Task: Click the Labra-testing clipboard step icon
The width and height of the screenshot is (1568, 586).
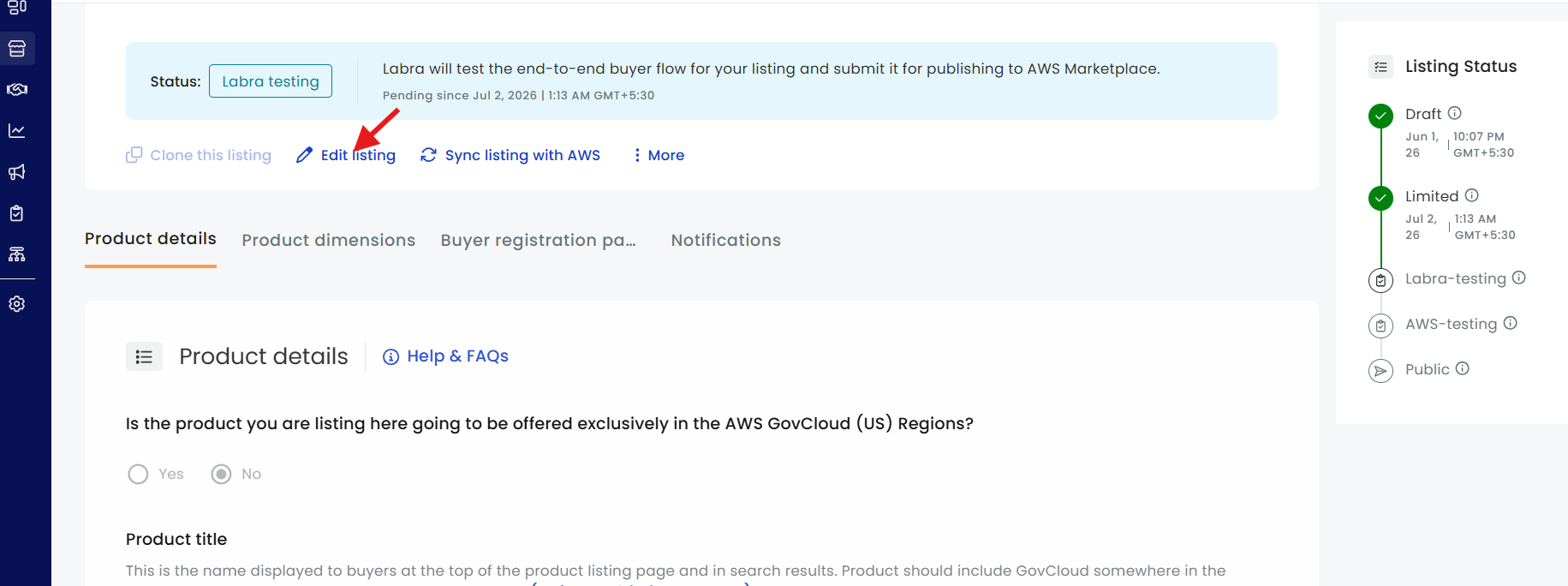Action: [x=1380, y=280]
